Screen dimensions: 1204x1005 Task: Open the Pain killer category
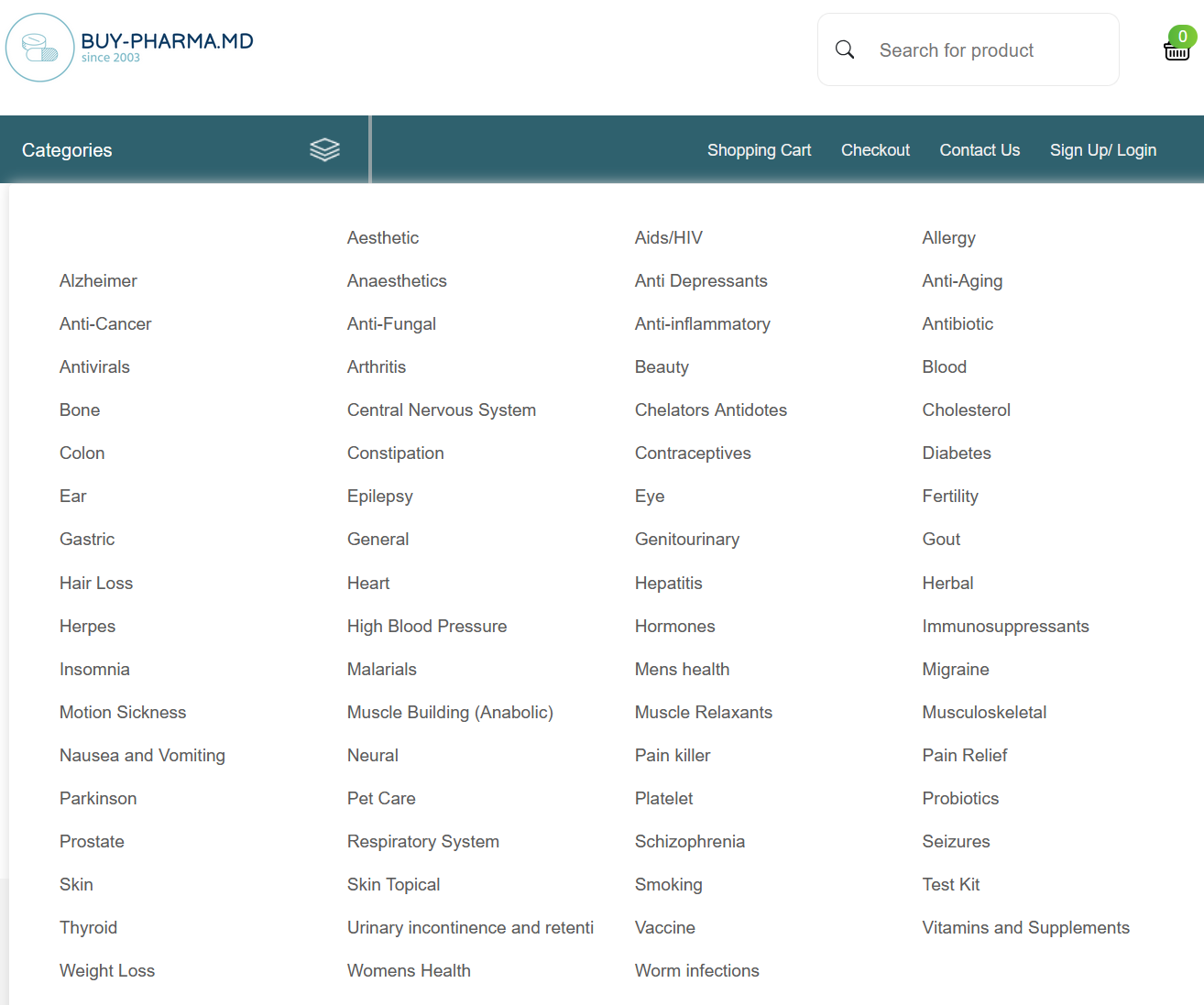point(673,756)
